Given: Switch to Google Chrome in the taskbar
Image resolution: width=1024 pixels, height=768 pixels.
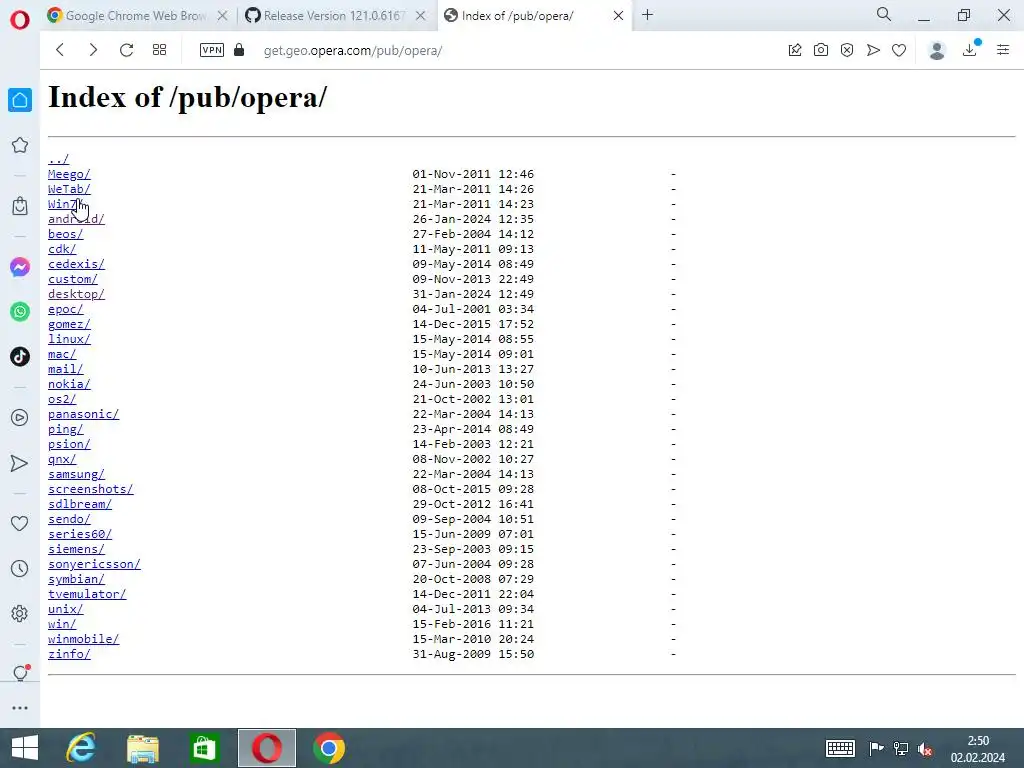Looking at the screenshot, I should [329, 748].
